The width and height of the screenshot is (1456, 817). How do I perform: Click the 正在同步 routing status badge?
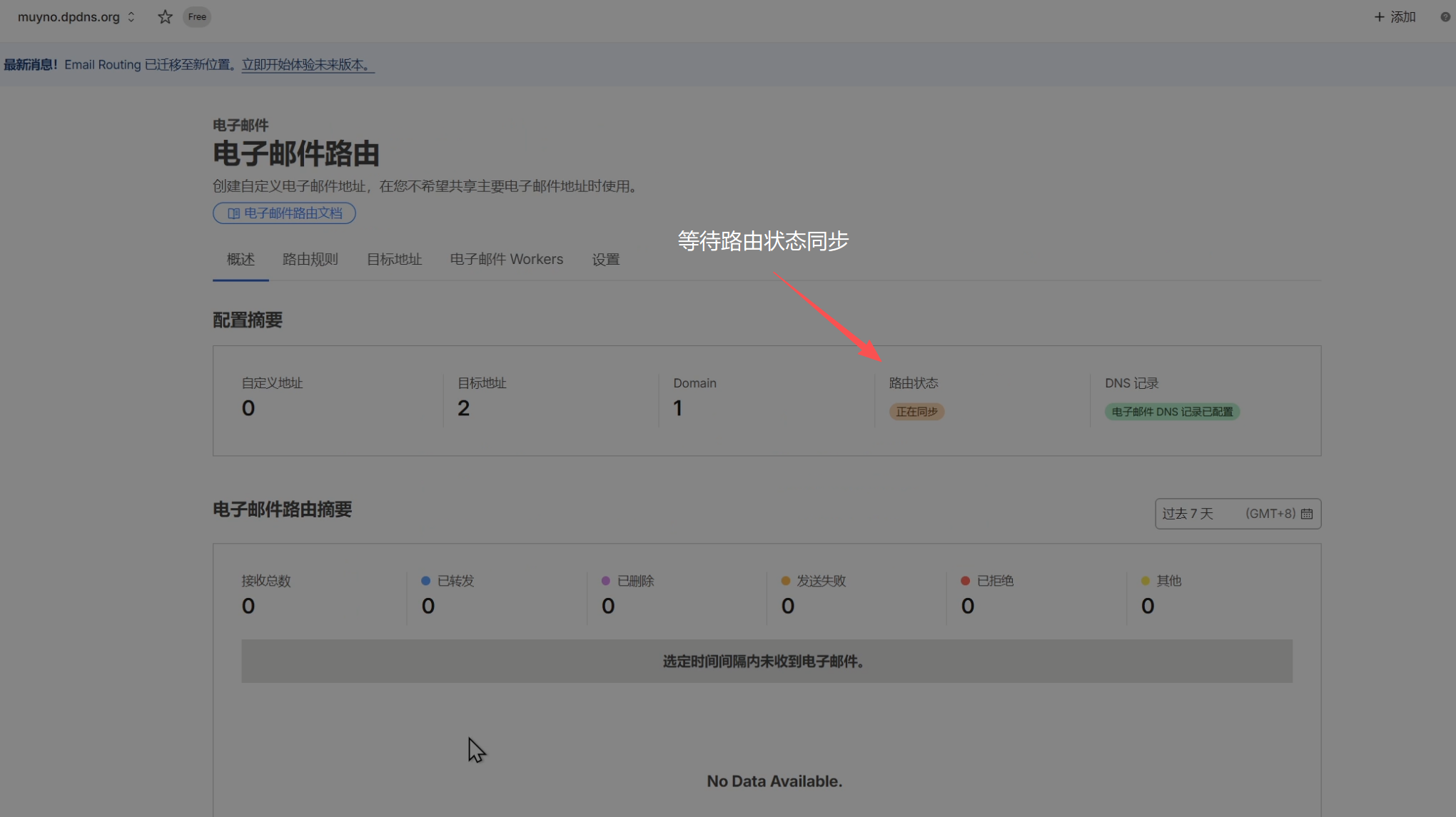pyautogui.click(x=916, y=412)
